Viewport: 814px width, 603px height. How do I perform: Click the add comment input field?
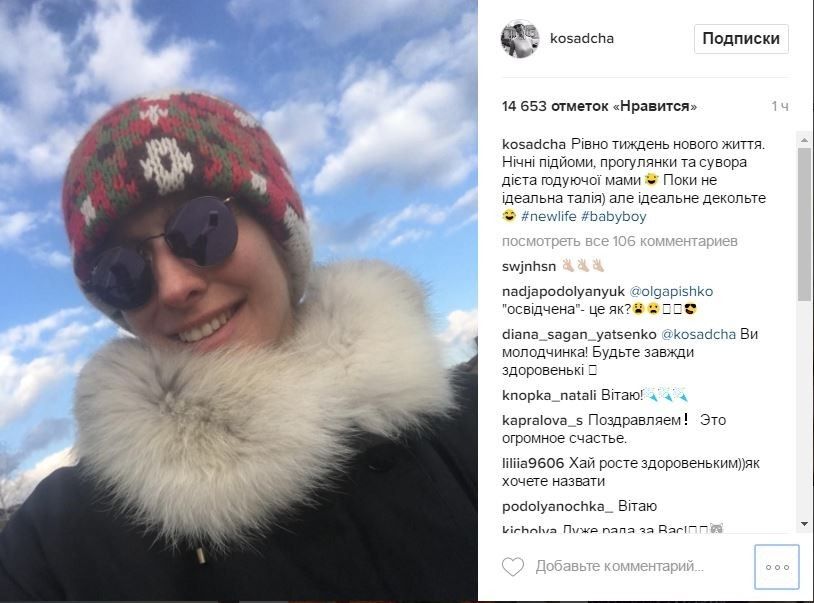[619, 566]
